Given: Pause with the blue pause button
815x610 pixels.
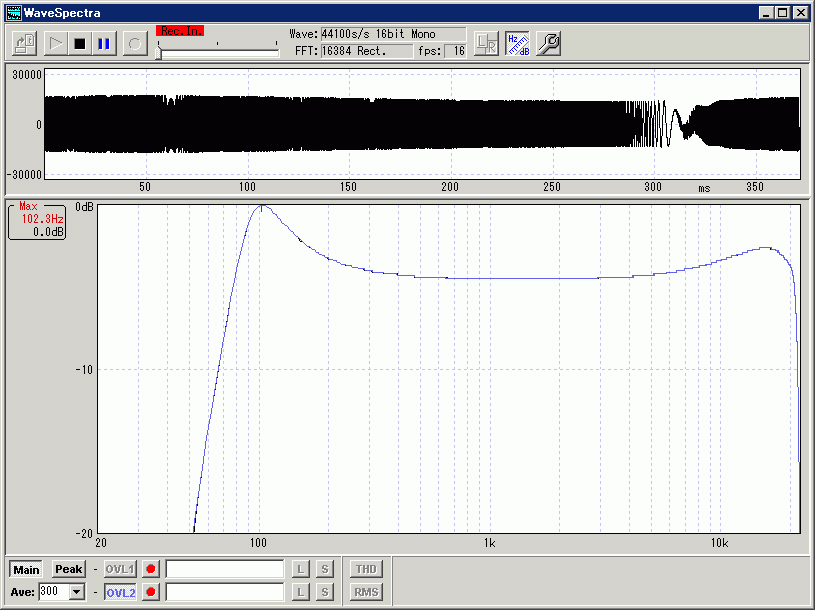Looking at the screenshot, I should pos(104,44).
